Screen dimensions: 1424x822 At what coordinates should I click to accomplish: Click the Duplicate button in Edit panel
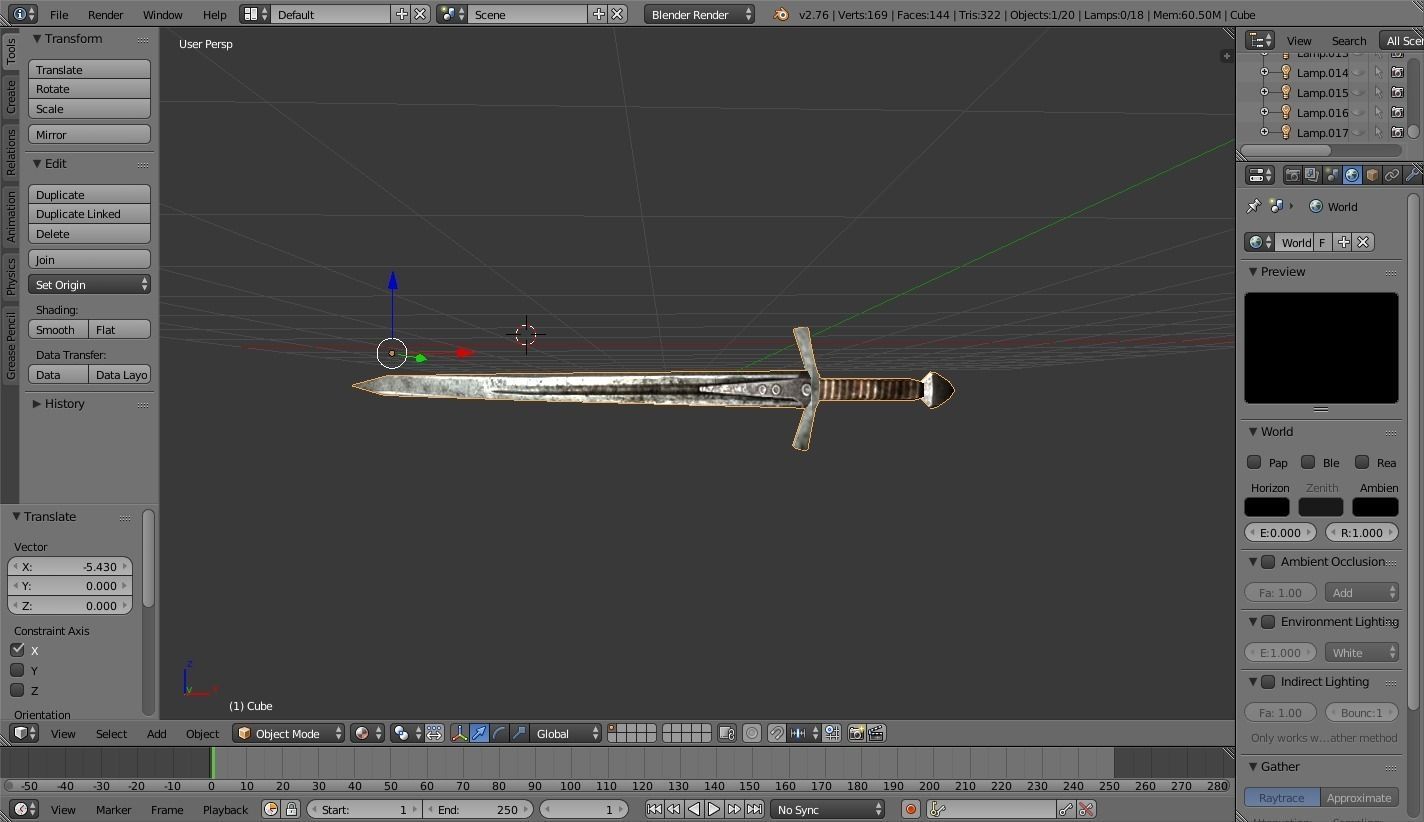[x=89, y=194]
